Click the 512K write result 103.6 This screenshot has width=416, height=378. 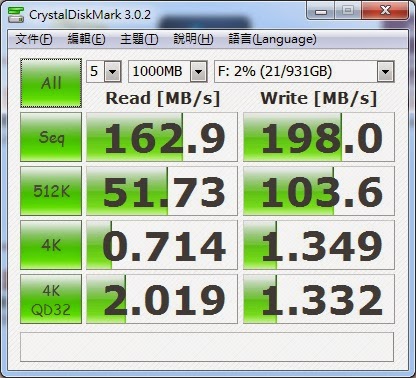coord(319,191)
